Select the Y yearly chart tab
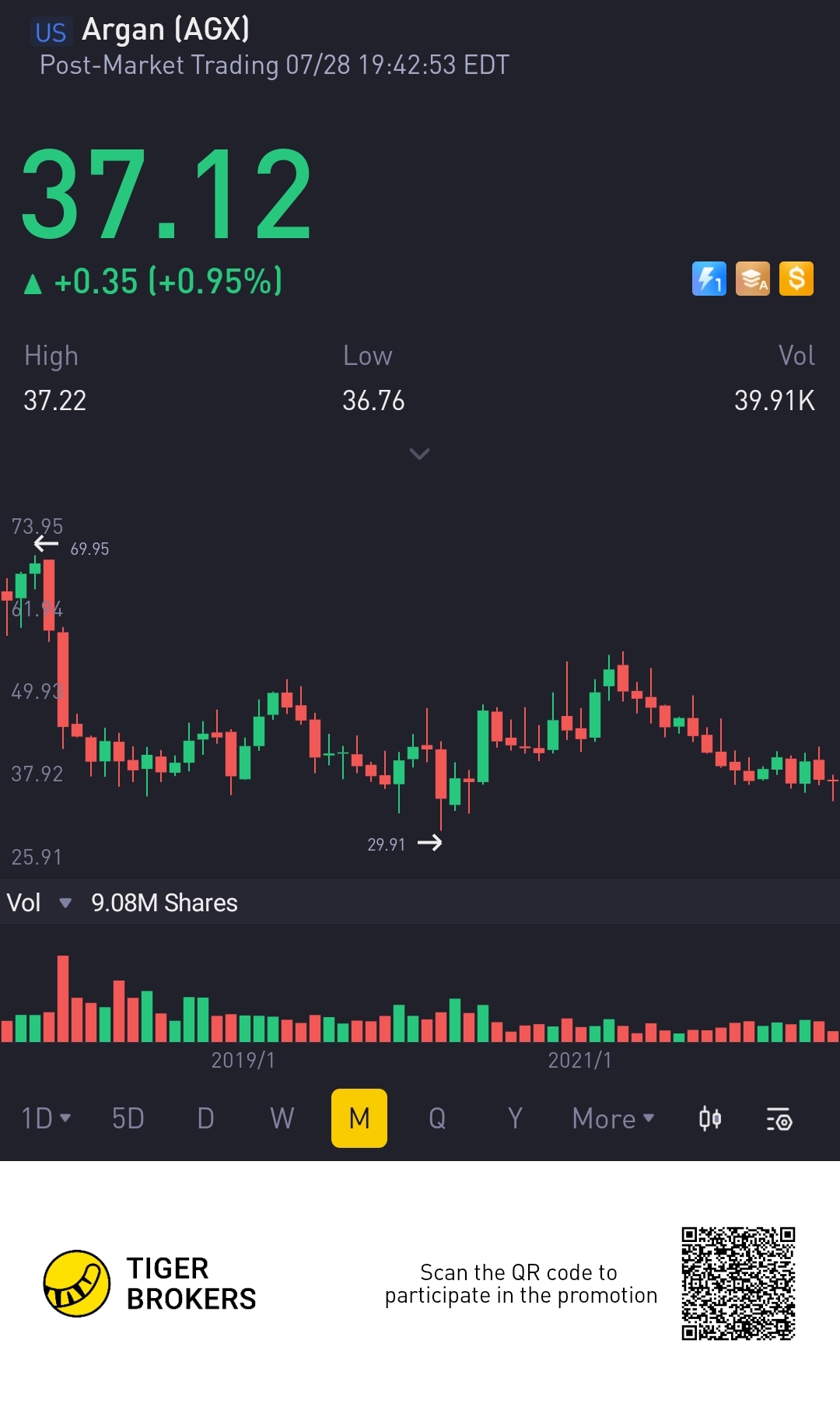 pos(514,1118)
